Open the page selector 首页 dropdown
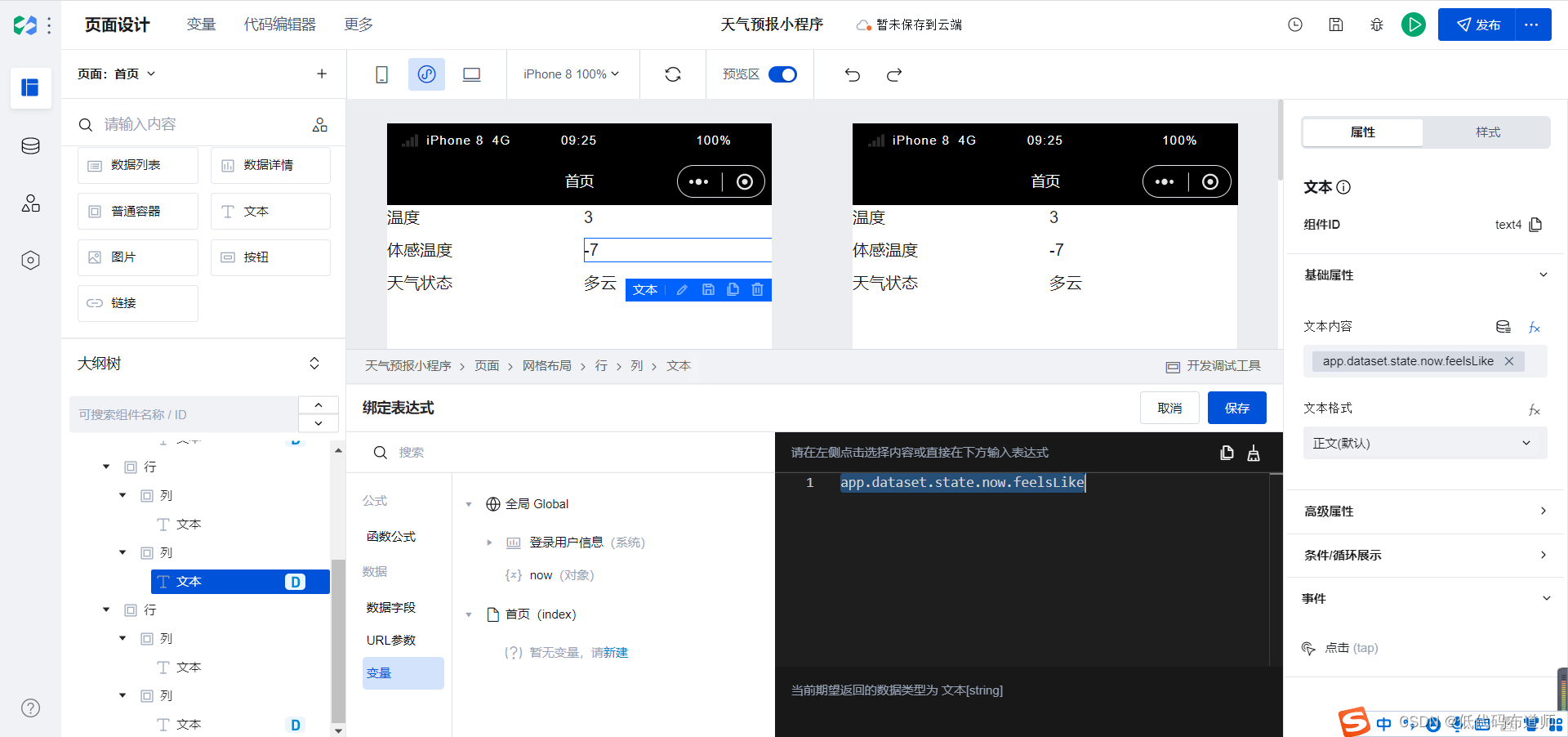The height and width of the screenshot is (737, 1568). coord(117,74)
